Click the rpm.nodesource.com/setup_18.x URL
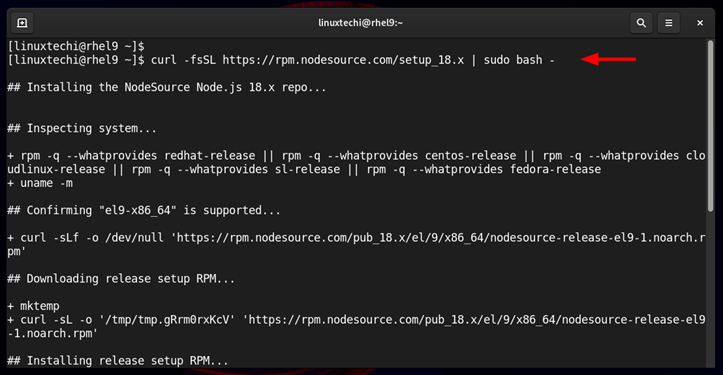The width and height of the screenshot is (723, 375). click(x=343, y=60)
